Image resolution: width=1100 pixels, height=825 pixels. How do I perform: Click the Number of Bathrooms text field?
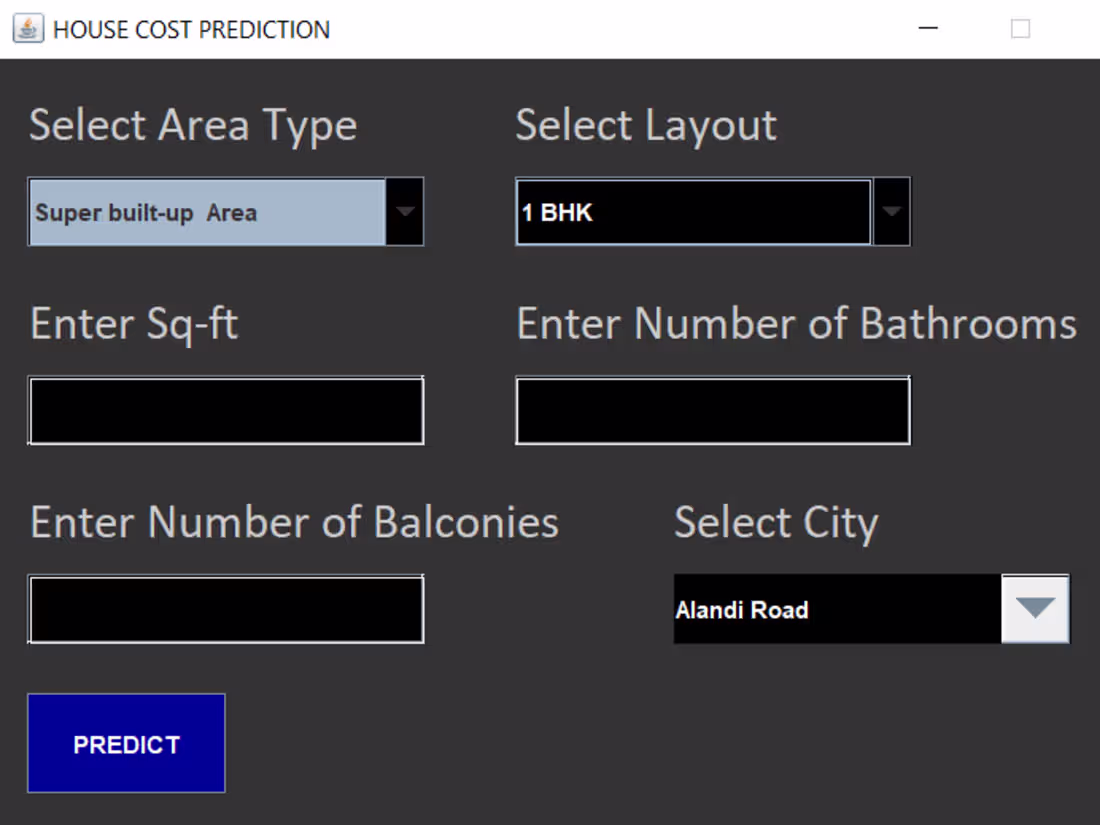pos(712,410)
